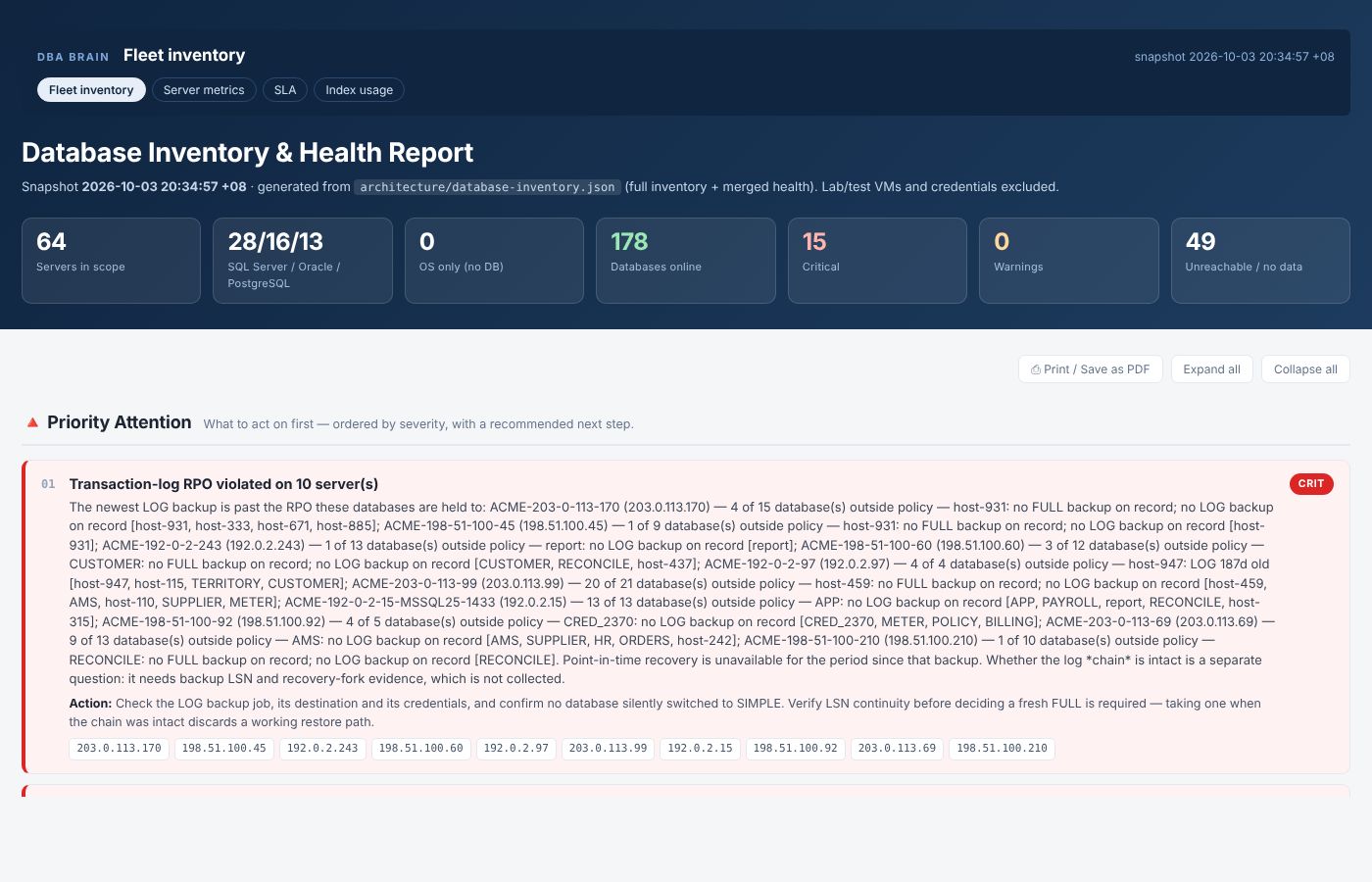Click the CRIT severity badge

click(1311, 484)
